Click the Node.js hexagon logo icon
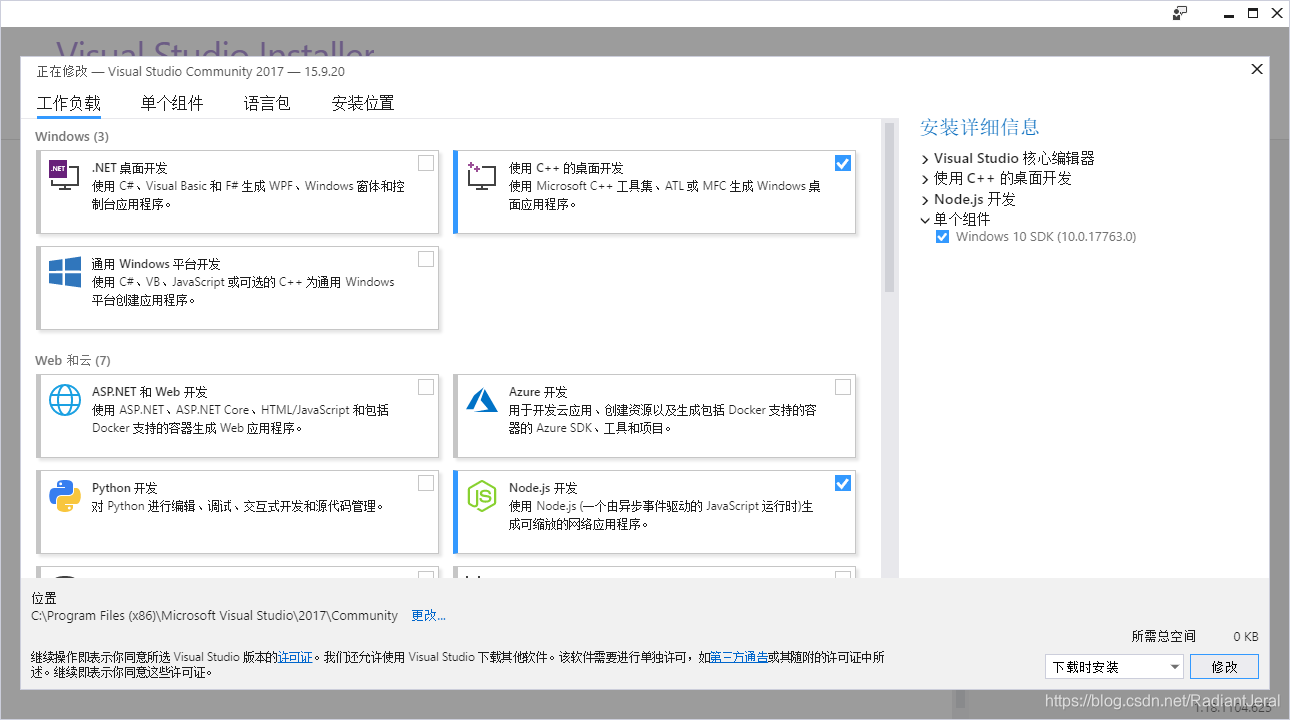The width and height of the screenshot is (1290, 720). (482, 496)
